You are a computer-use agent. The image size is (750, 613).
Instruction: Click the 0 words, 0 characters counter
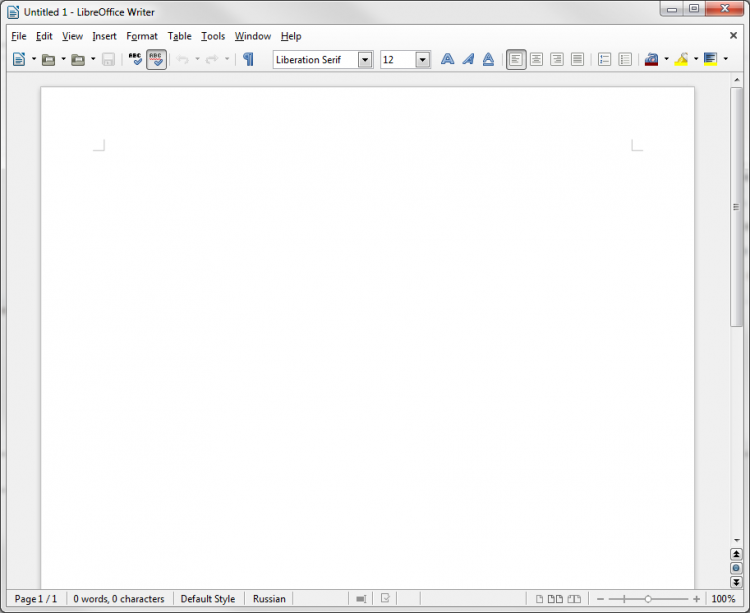(x=119, y=599)
